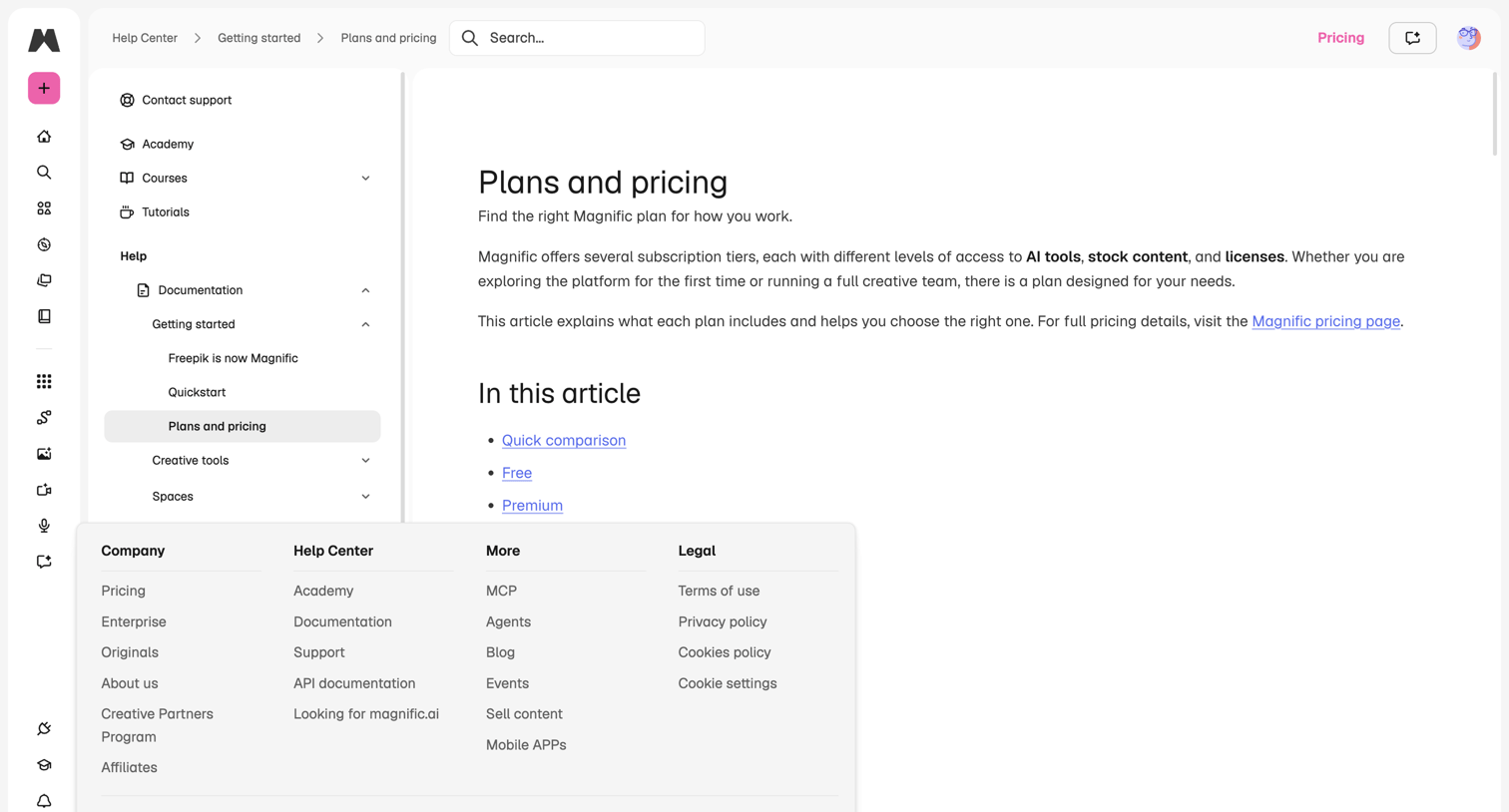1509x812 pixels.
Task: Click Getting started in the sidebar tree
Action: pos(194,324)
